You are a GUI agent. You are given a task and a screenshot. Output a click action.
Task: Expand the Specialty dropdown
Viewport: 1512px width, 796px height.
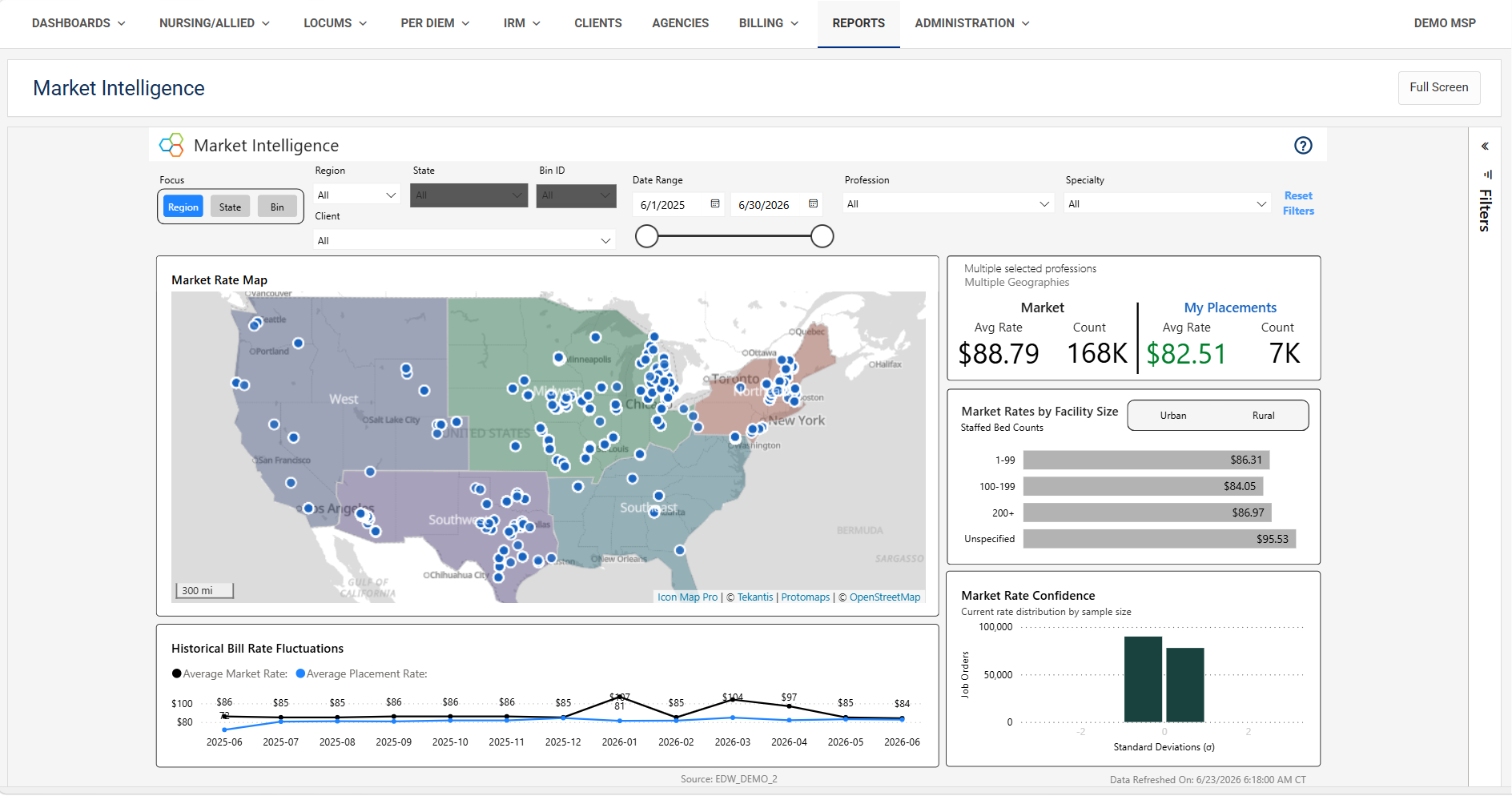[1168, 204]
